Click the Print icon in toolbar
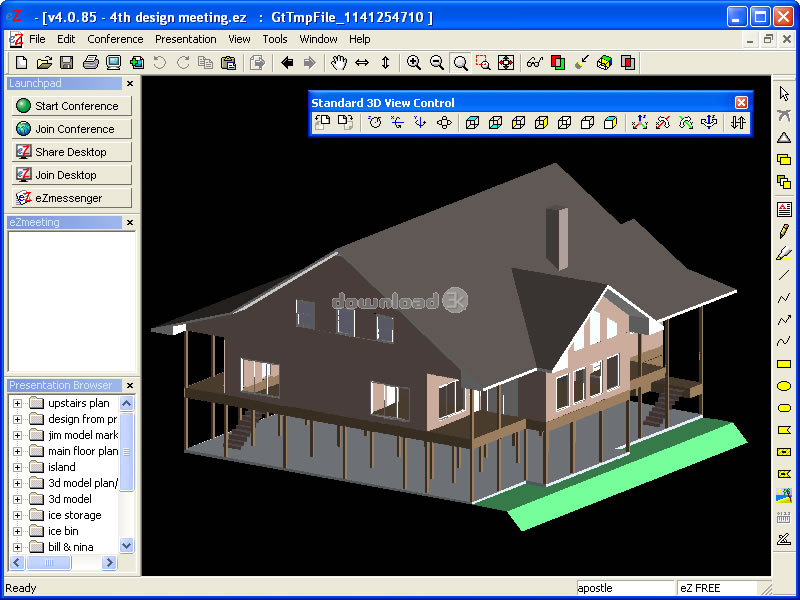 click(x=91, y=62)
